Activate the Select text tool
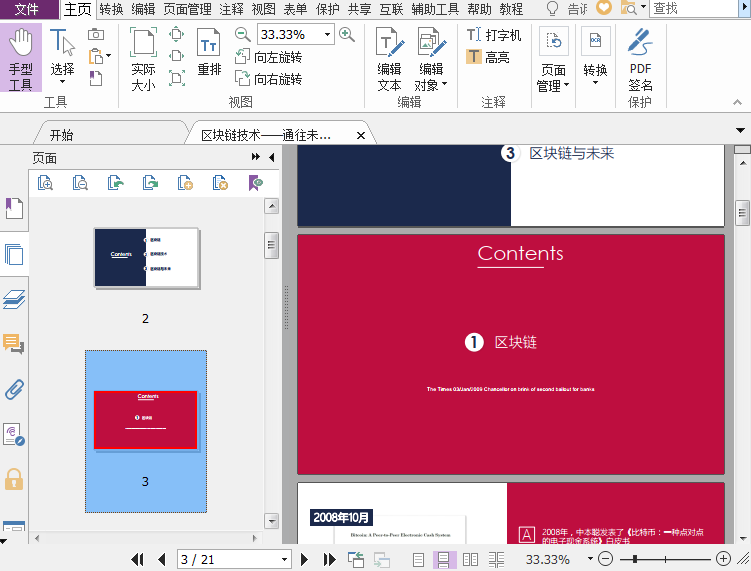 pos(62,57)
